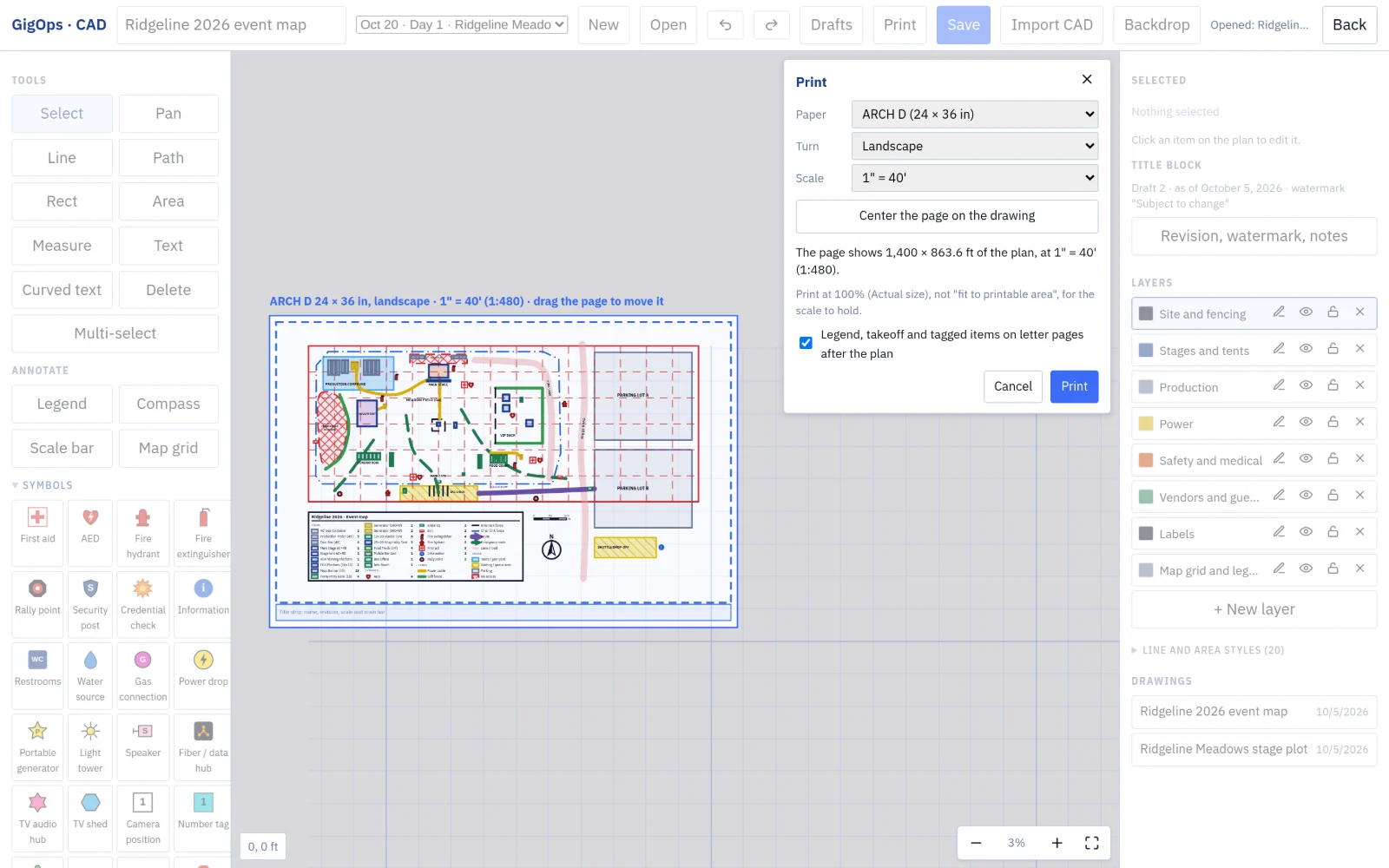This screenshot has width=1389, height=868.
Task: Click the blue Print button in dialog
Action: click(x=1074, y=387)
